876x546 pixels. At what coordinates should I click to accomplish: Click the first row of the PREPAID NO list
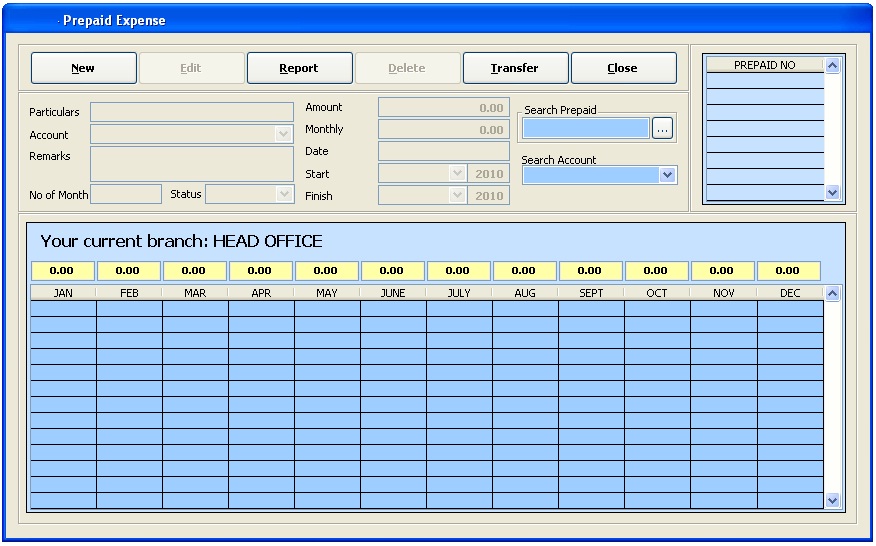pyautogui.click(x=765, y=80)
